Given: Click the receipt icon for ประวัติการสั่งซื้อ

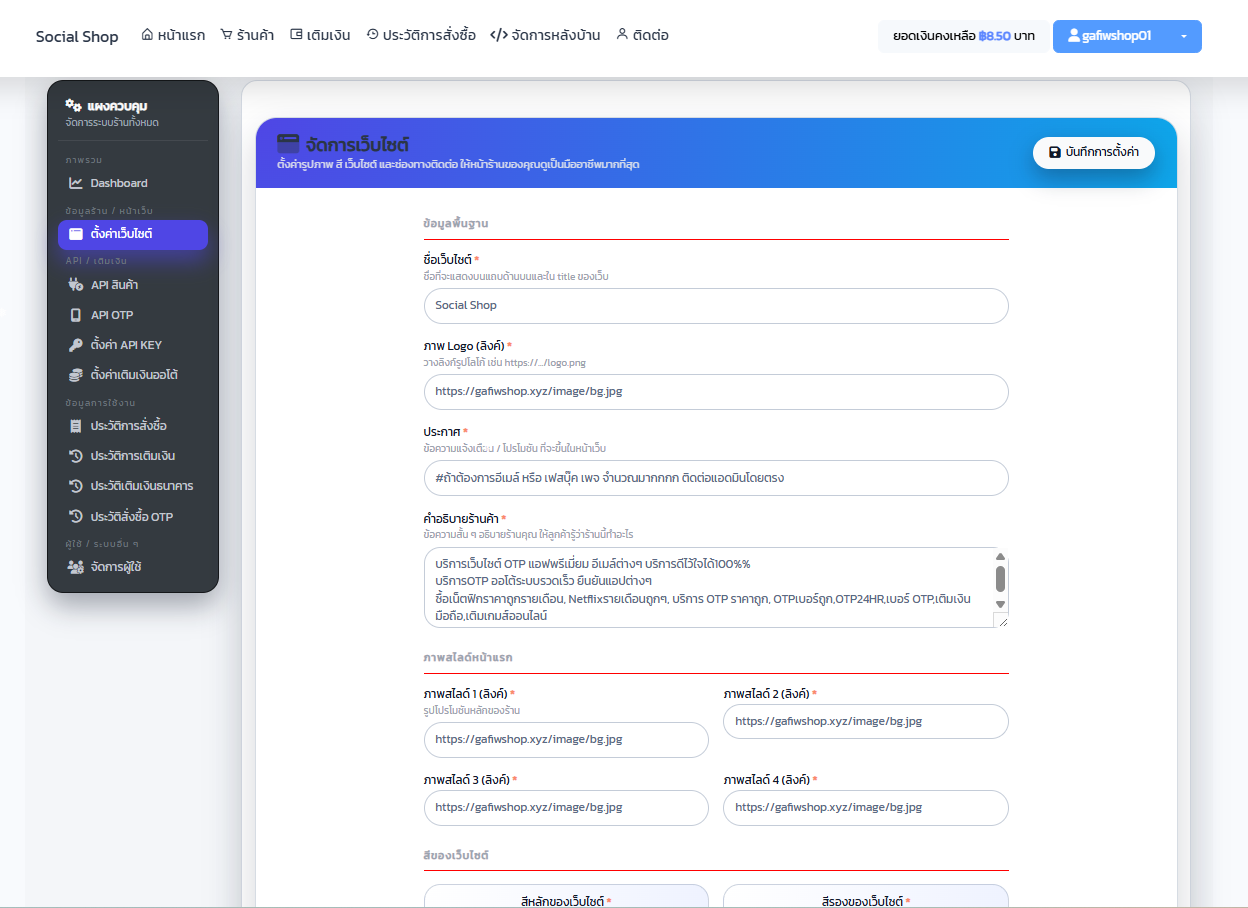Looking at the screenshot, I should [x=76, y=426].
